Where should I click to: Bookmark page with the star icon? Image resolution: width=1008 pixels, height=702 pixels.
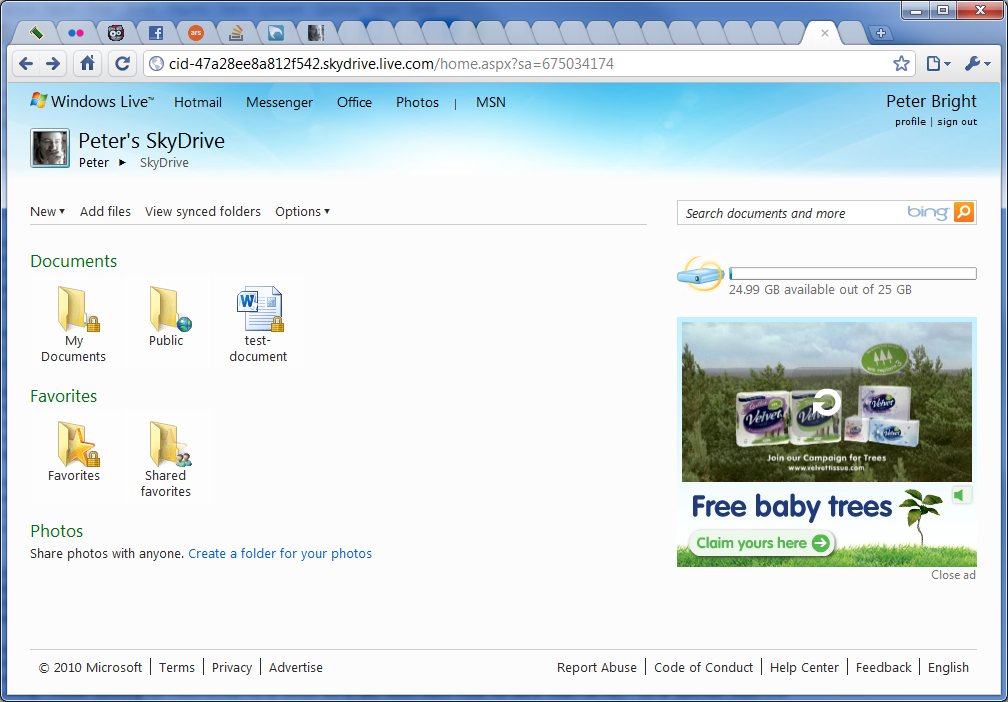[x=901, y=64]
